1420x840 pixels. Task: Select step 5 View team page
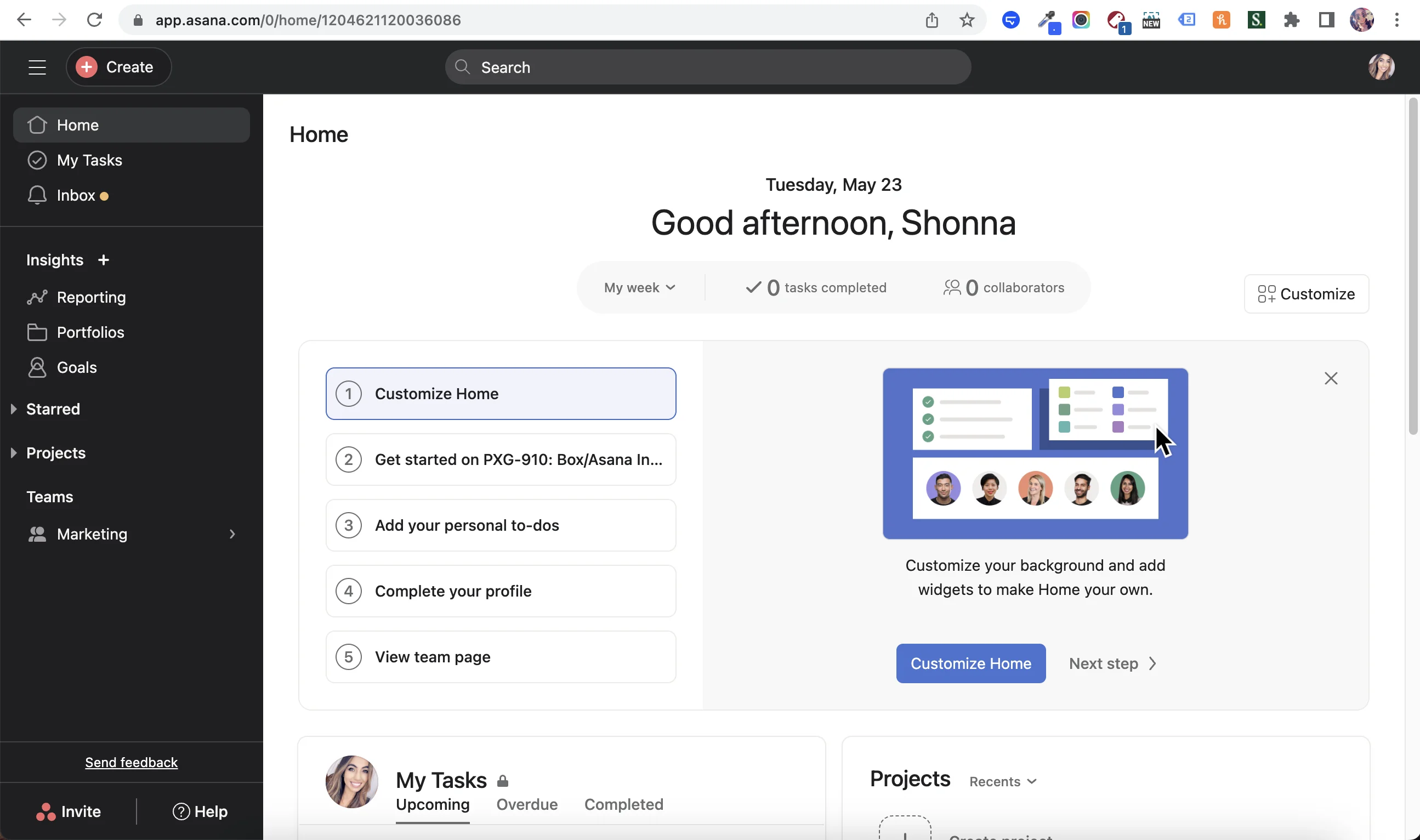click(x=501, y=657)
